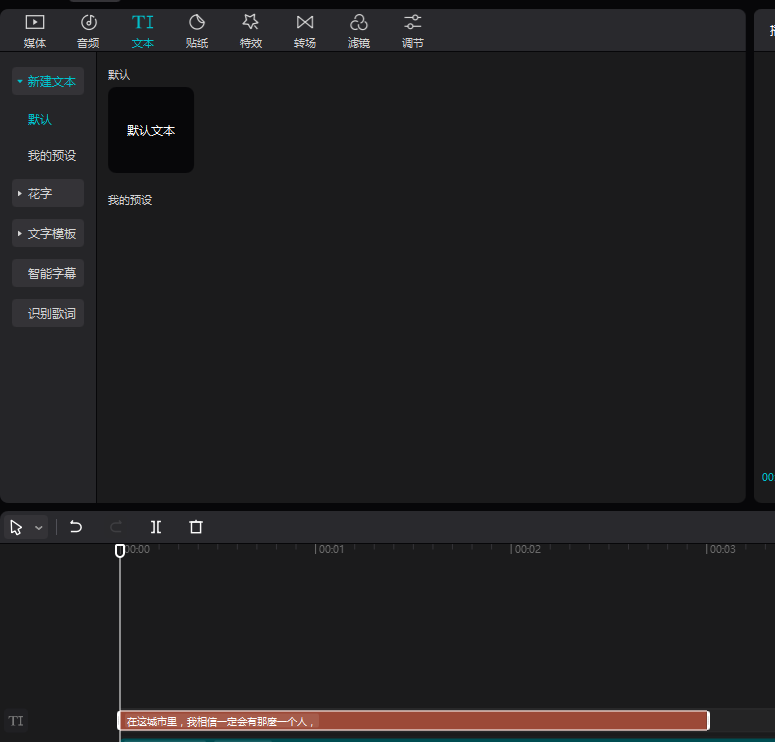Expand the 文字模板 category
The image size is (775, 742).
48,233
